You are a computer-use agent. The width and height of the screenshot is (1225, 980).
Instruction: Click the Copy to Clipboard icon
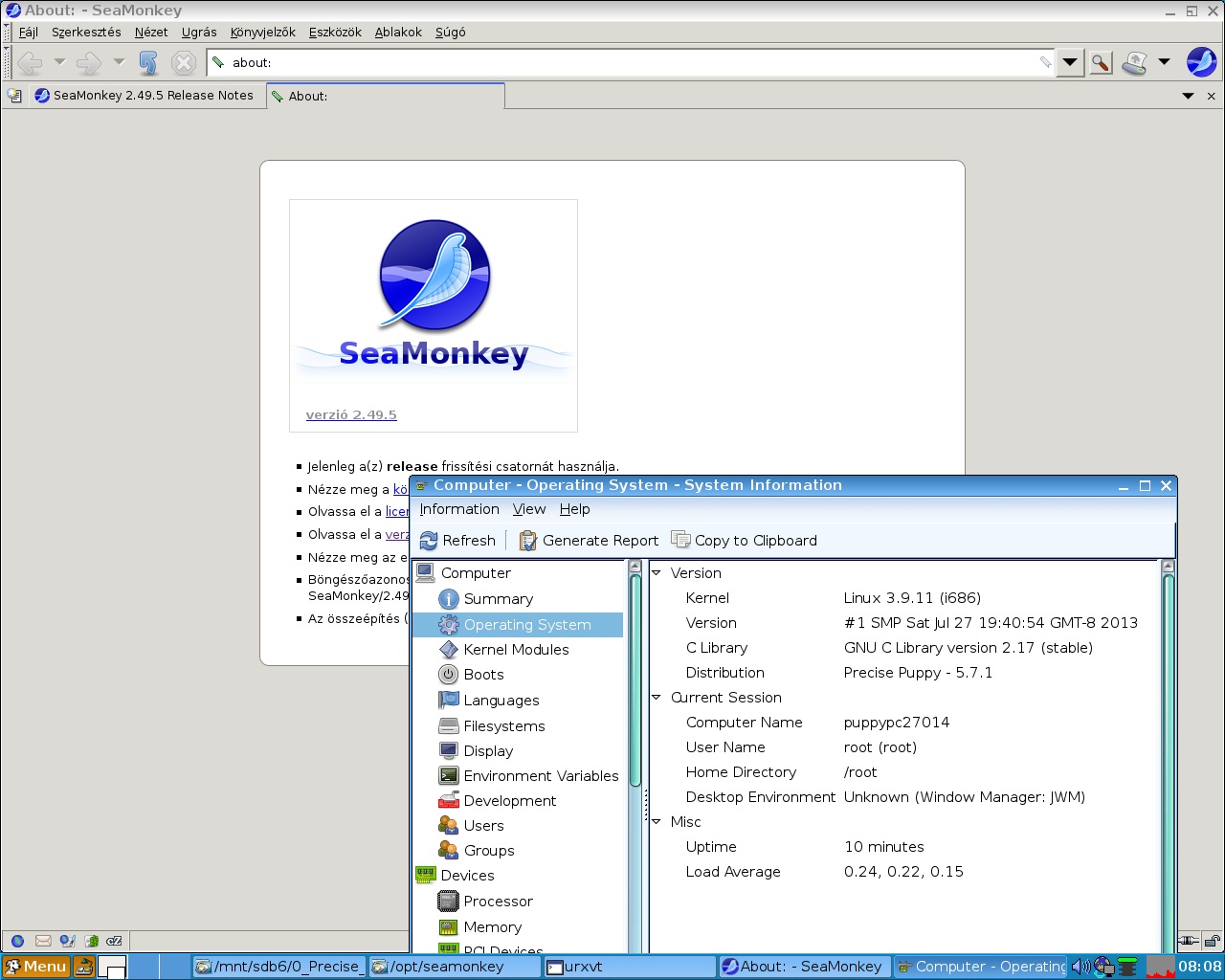point(680,540)
